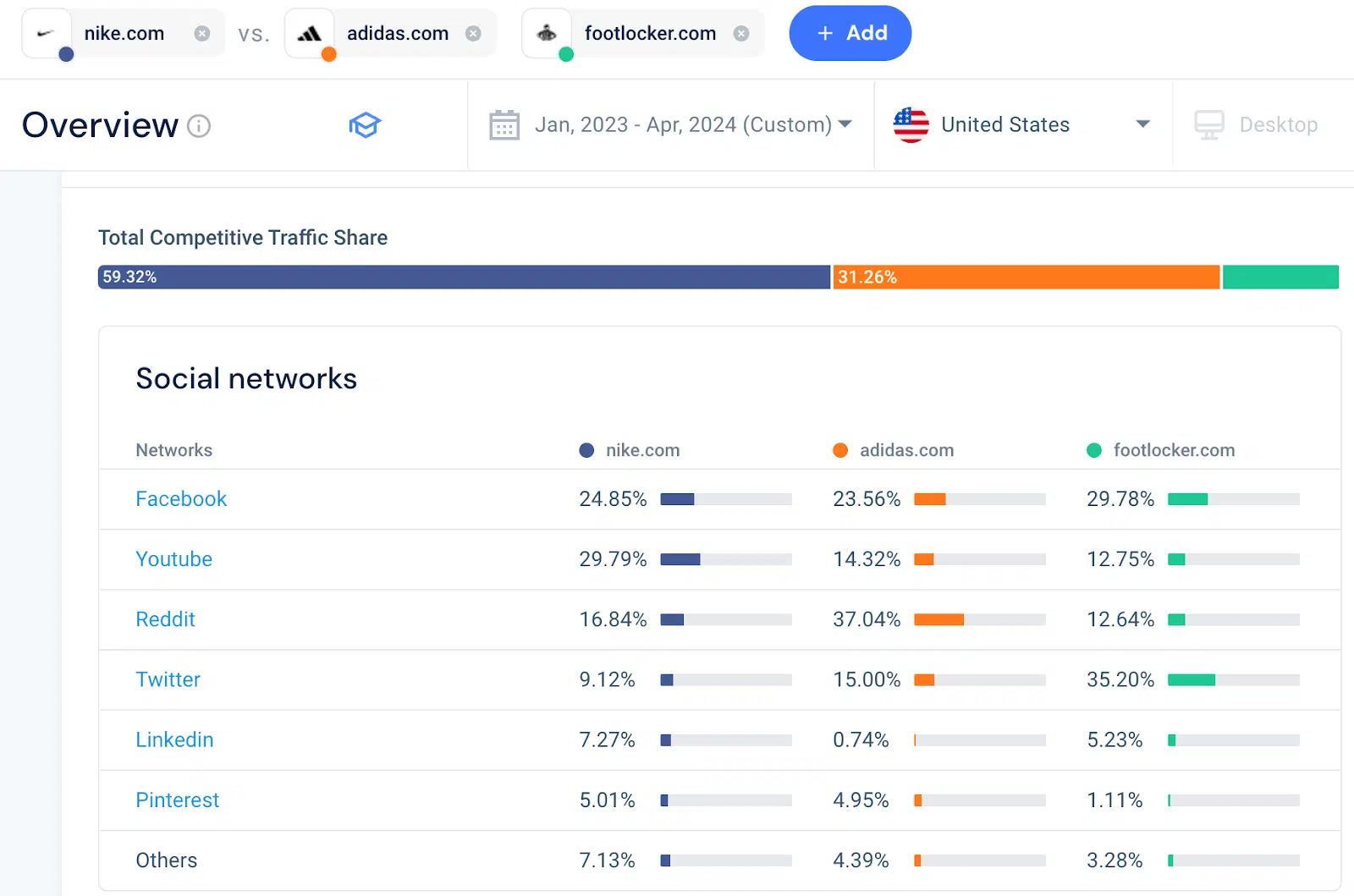Open the graduation cap learning icon

click(x=365, y=125)
